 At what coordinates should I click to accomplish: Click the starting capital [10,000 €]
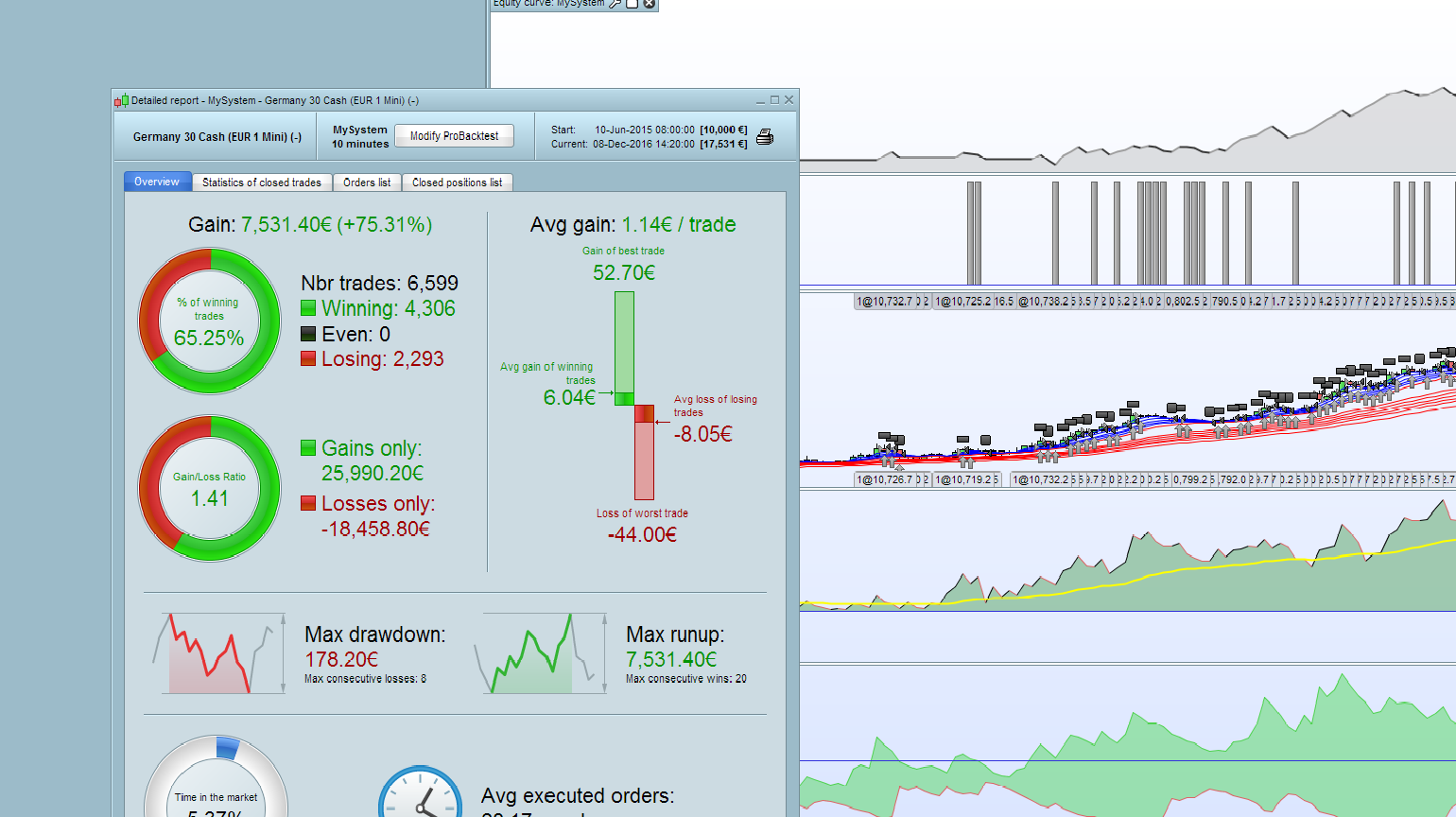pos(723,130)
